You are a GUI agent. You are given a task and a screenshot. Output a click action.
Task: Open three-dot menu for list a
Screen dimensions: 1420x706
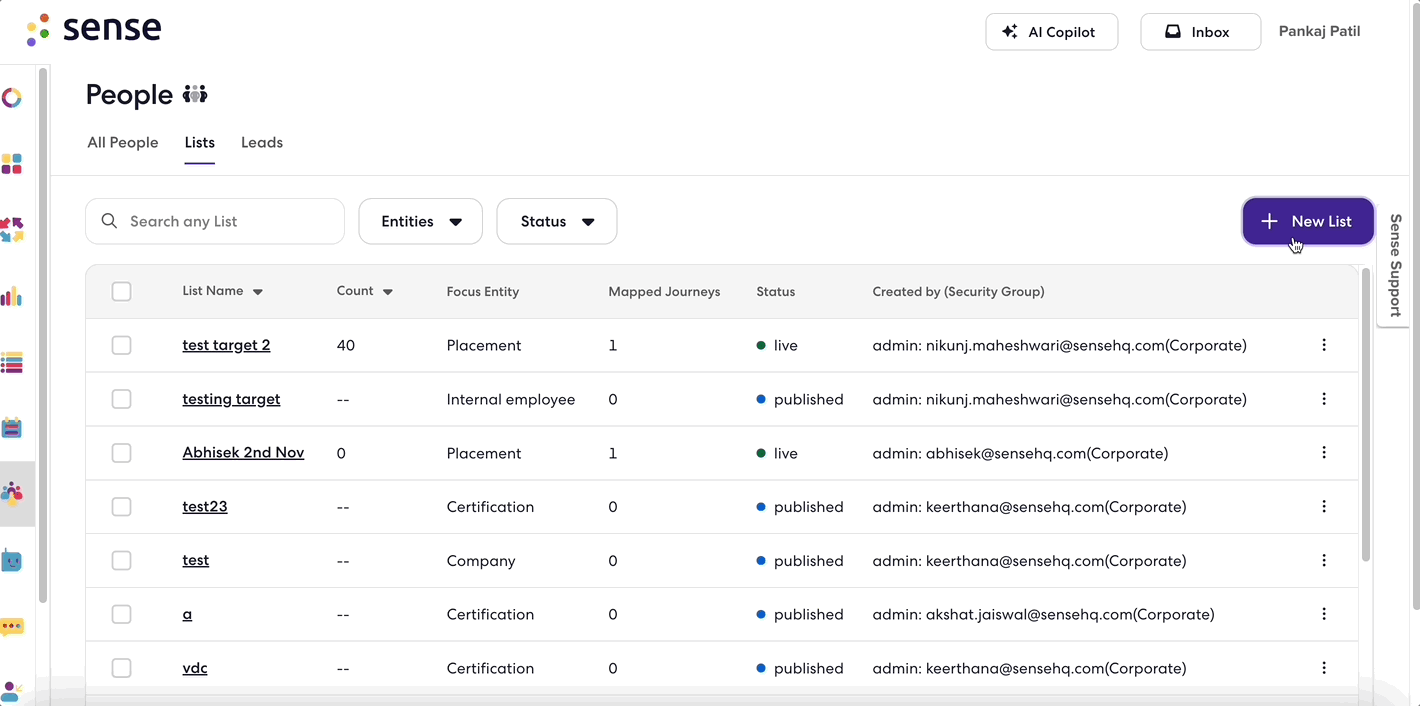tap(1324, 614)
